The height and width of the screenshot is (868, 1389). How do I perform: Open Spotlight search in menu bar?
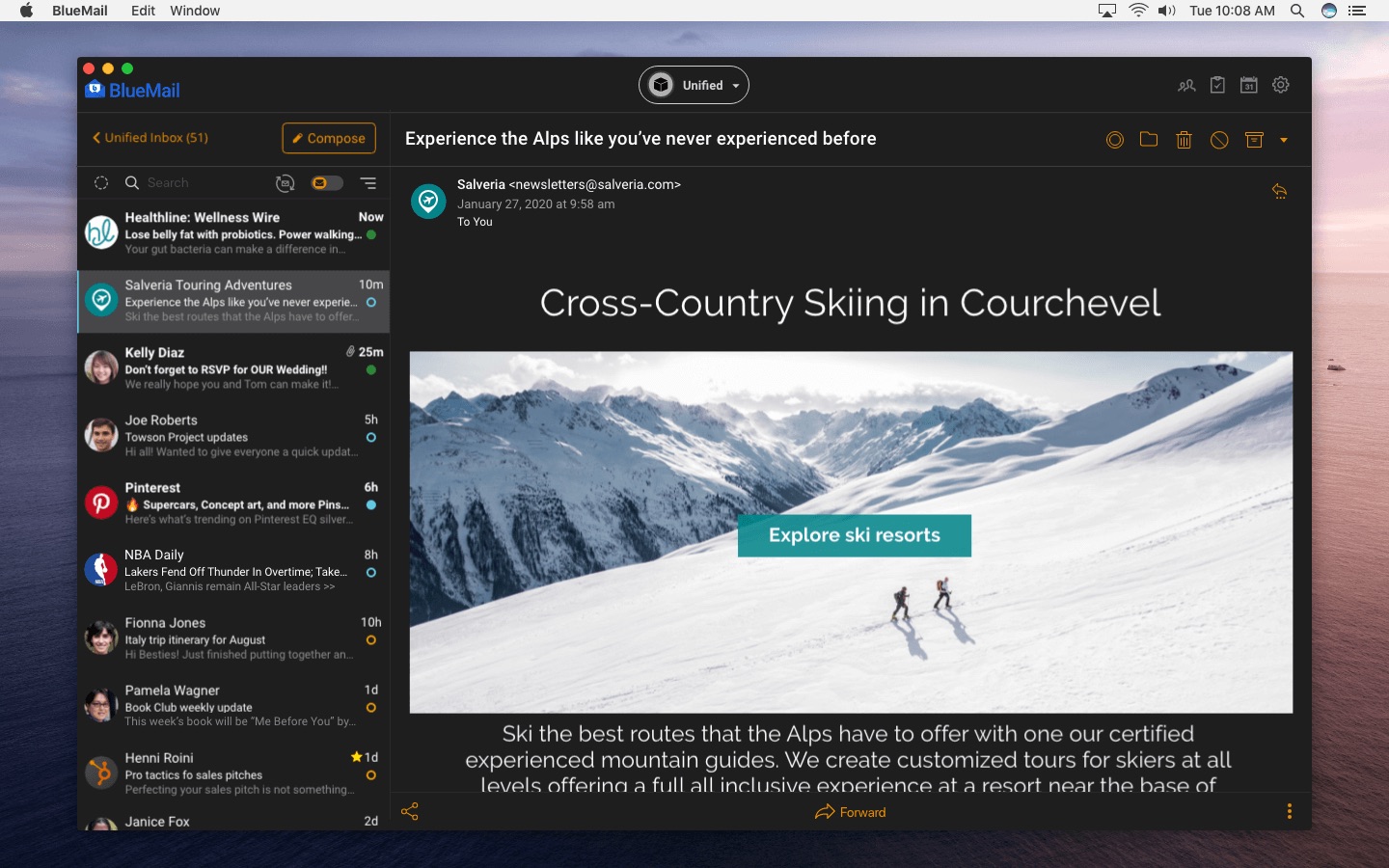click(1297, 11)
